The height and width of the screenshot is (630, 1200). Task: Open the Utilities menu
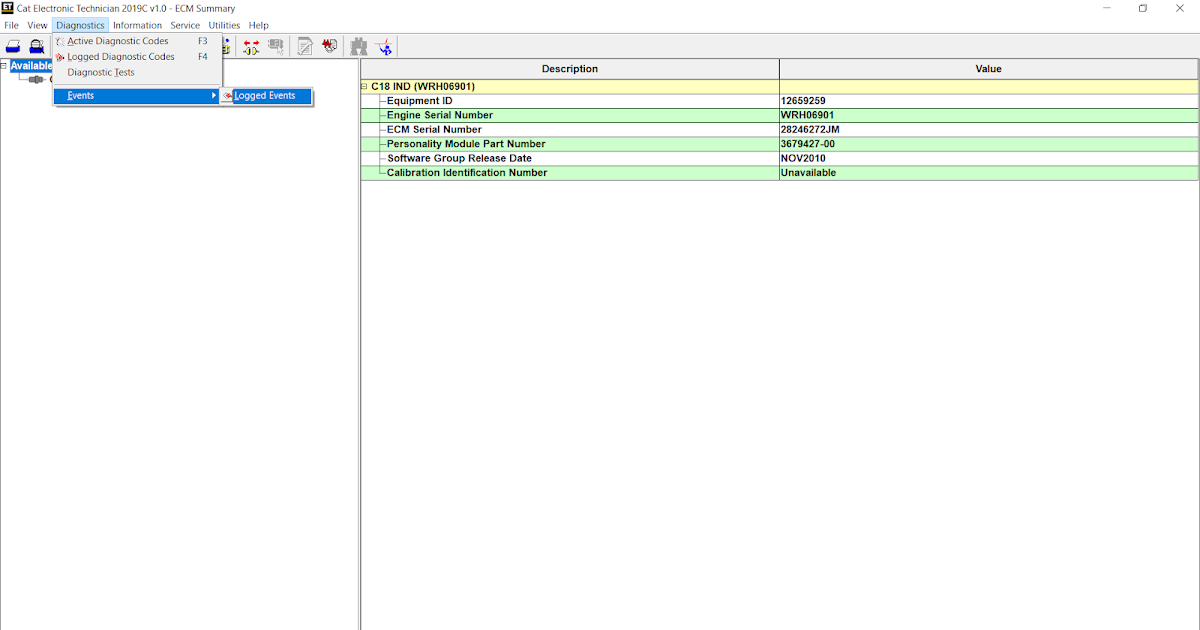click(224, 25)
